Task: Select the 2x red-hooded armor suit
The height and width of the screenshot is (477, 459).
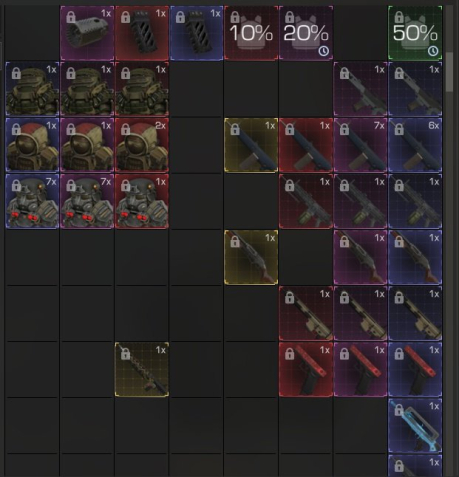Action: [142, 145]
